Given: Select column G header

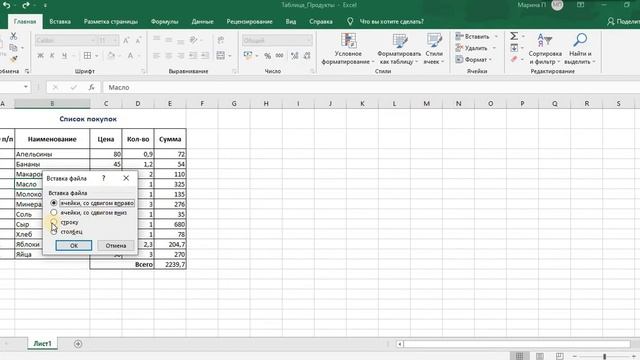Looking at the screenshot, I should 234,104.
